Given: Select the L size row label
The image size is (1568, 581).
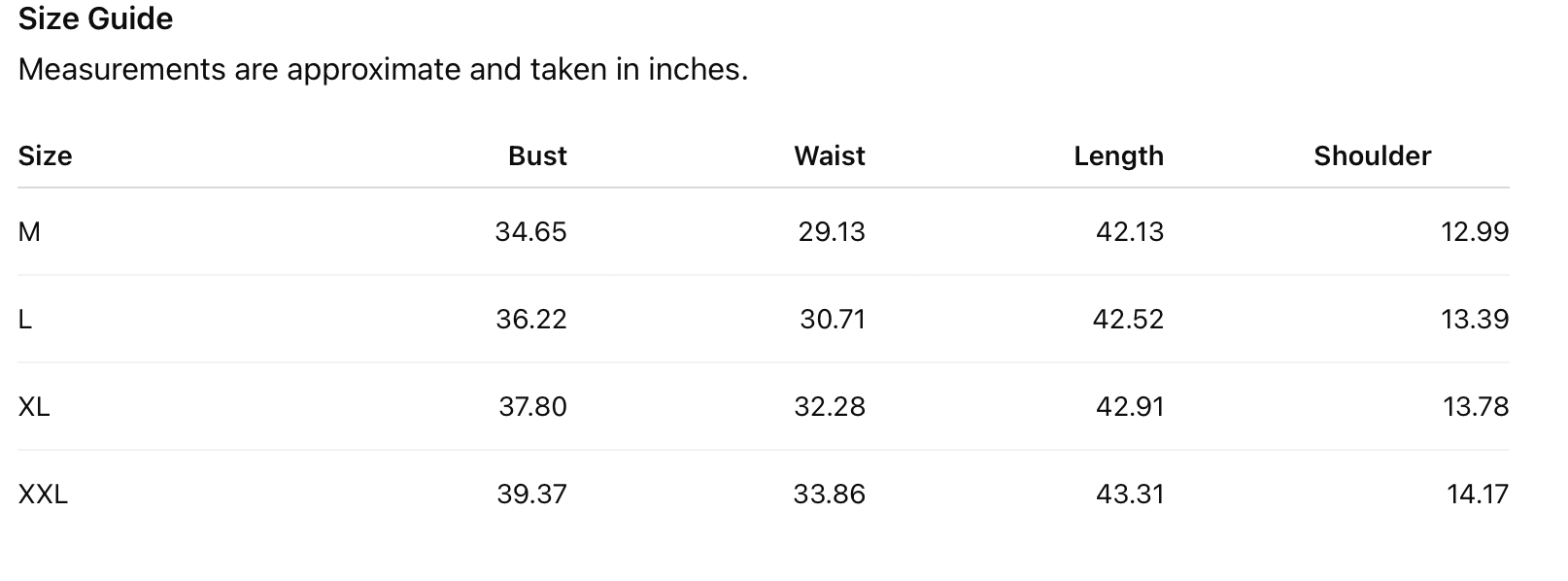Looking at the screenshot, I should (25, 320).
